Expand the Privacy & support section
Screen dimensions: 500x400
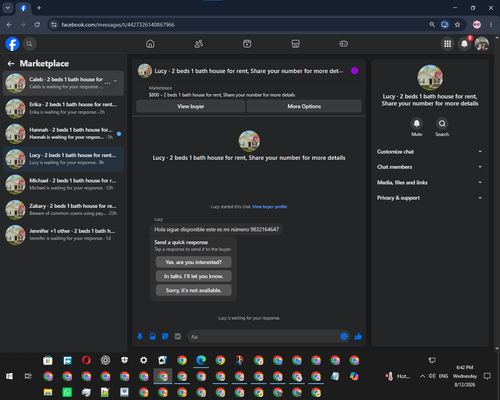(x=430, y=198)
